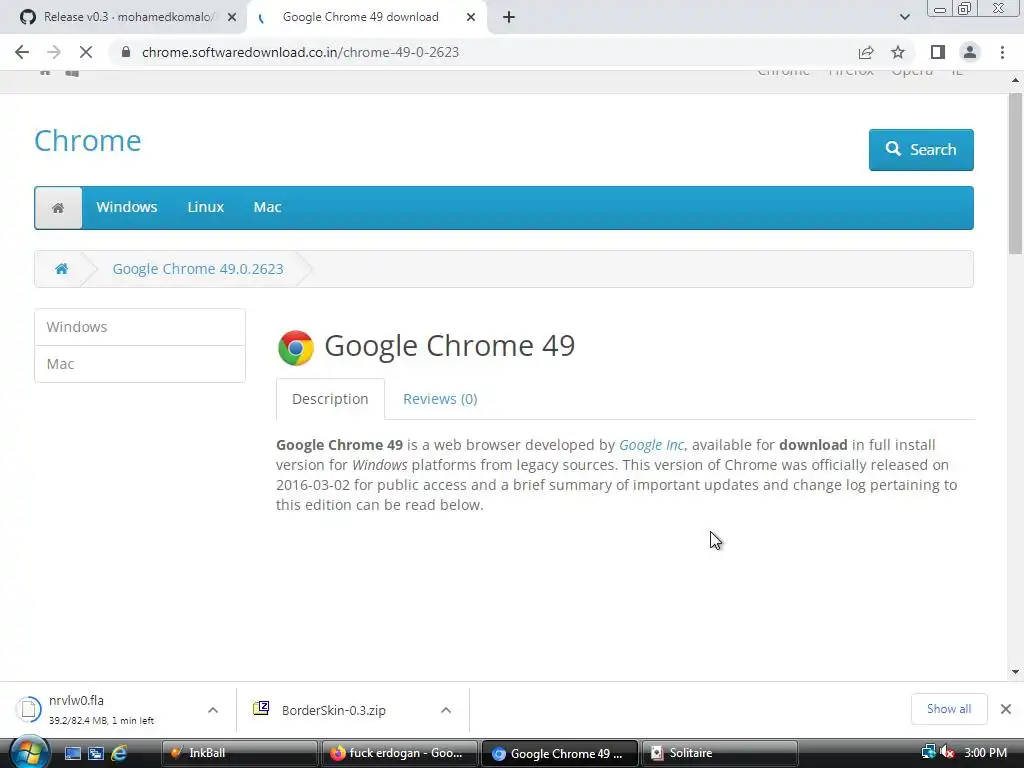Click the 3:00 PM taskbar clock
Viewport: 1024px width, 768px height.
tap(985, 752)
